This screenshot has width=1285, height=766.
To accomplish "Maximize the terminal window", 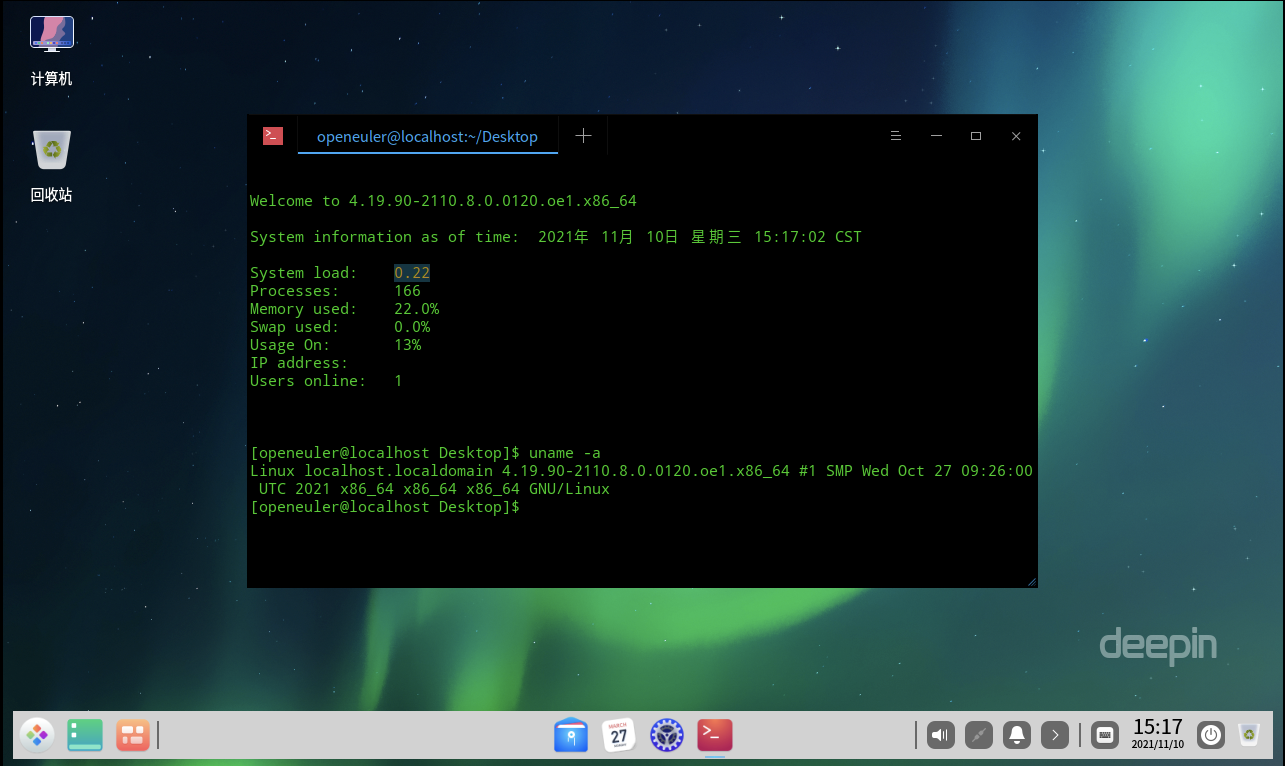I will coord(976,136).
